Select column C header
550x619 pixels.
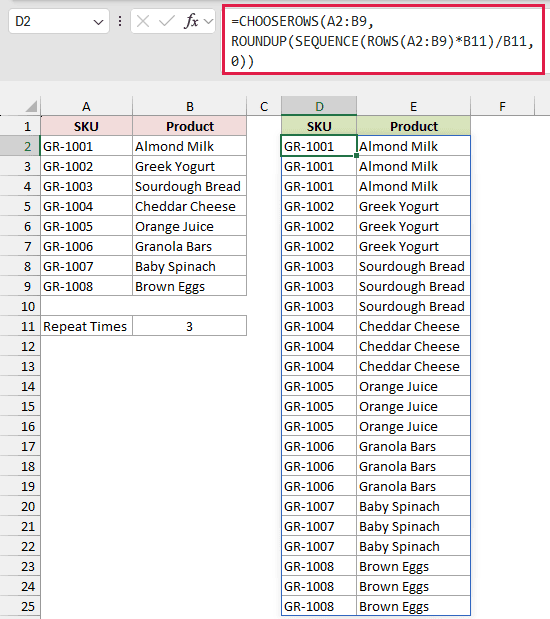264,106
